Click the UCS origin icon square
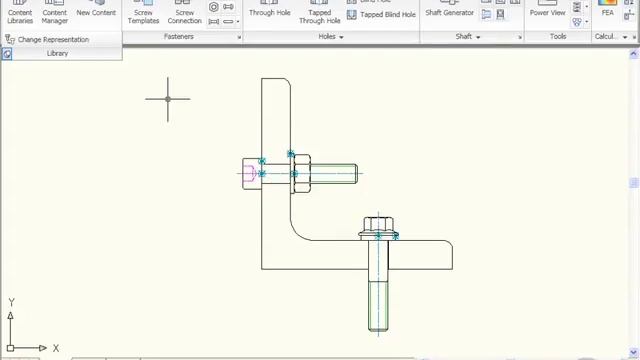Screen dimensions: 640x360 coord(10,348)
